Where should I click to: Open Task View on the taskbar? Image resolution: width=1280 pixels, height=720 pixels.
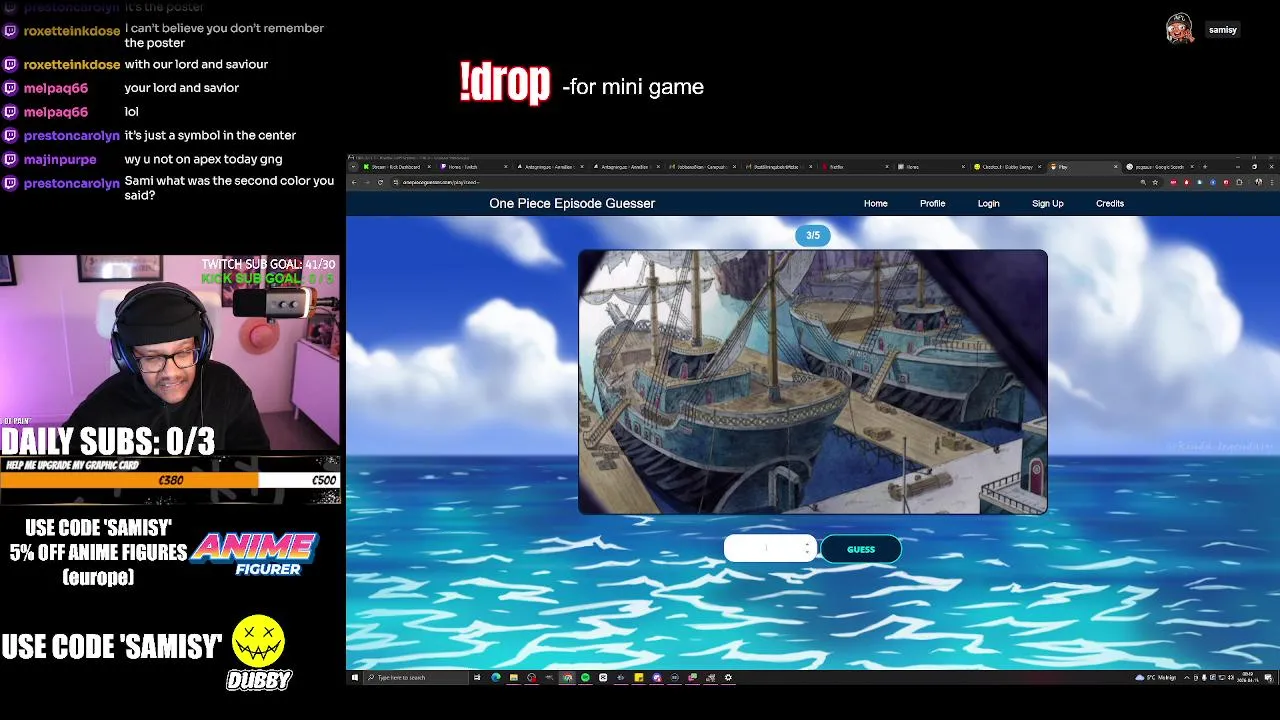pos(477,677)
